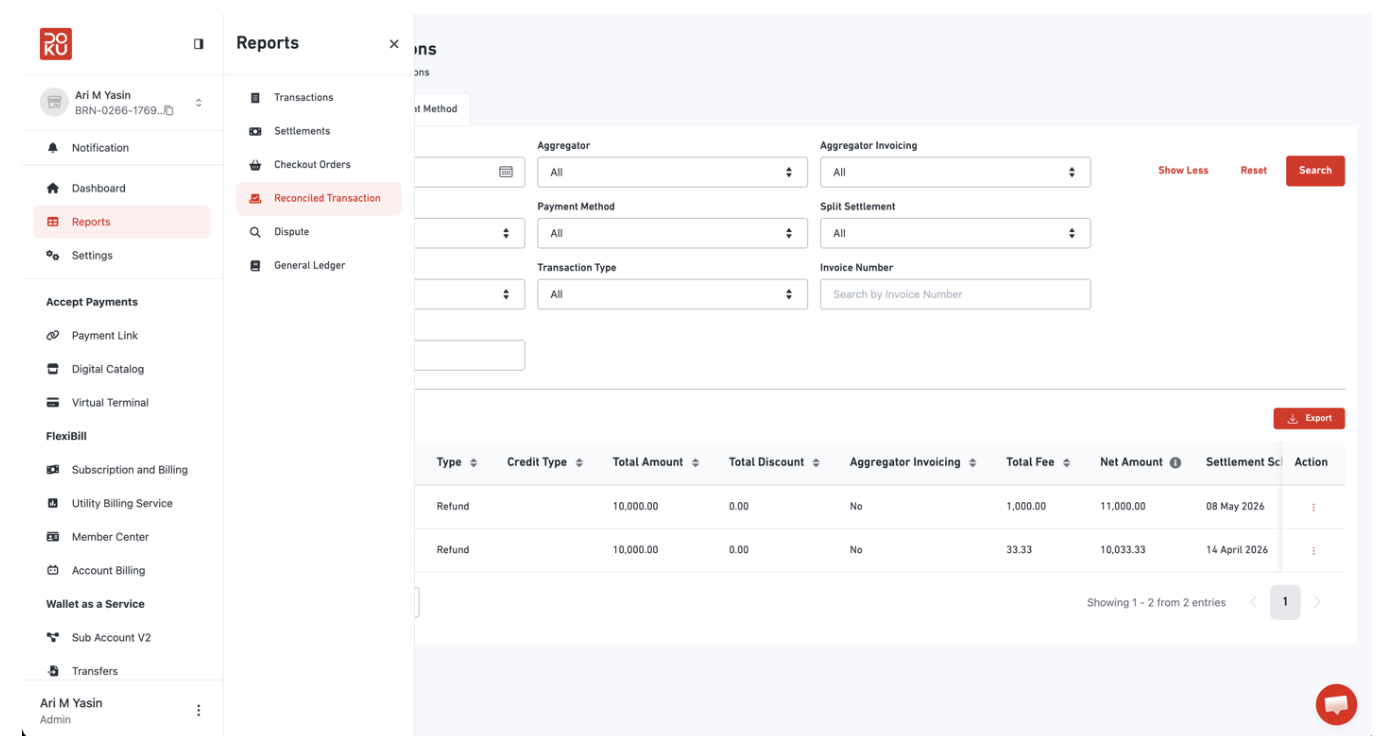The image size is (1384, 748).
Task: Sort by Credit Type column
Action: pos(580,463)
